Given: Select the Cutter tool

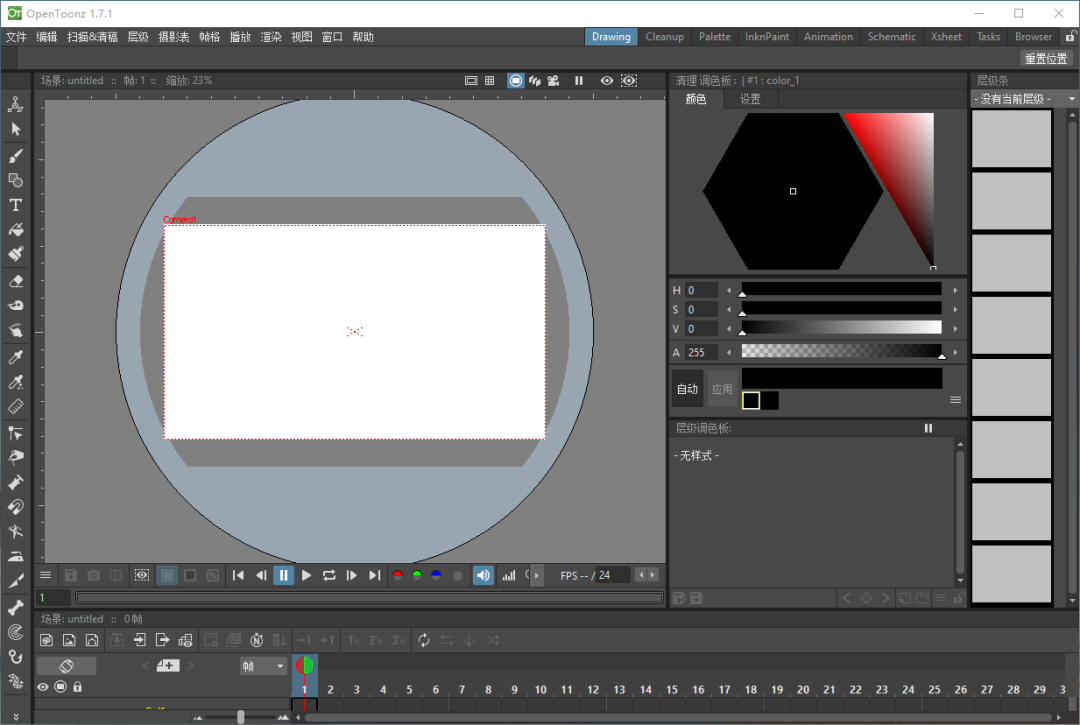Looking at the screenshot, I should 15,582.
